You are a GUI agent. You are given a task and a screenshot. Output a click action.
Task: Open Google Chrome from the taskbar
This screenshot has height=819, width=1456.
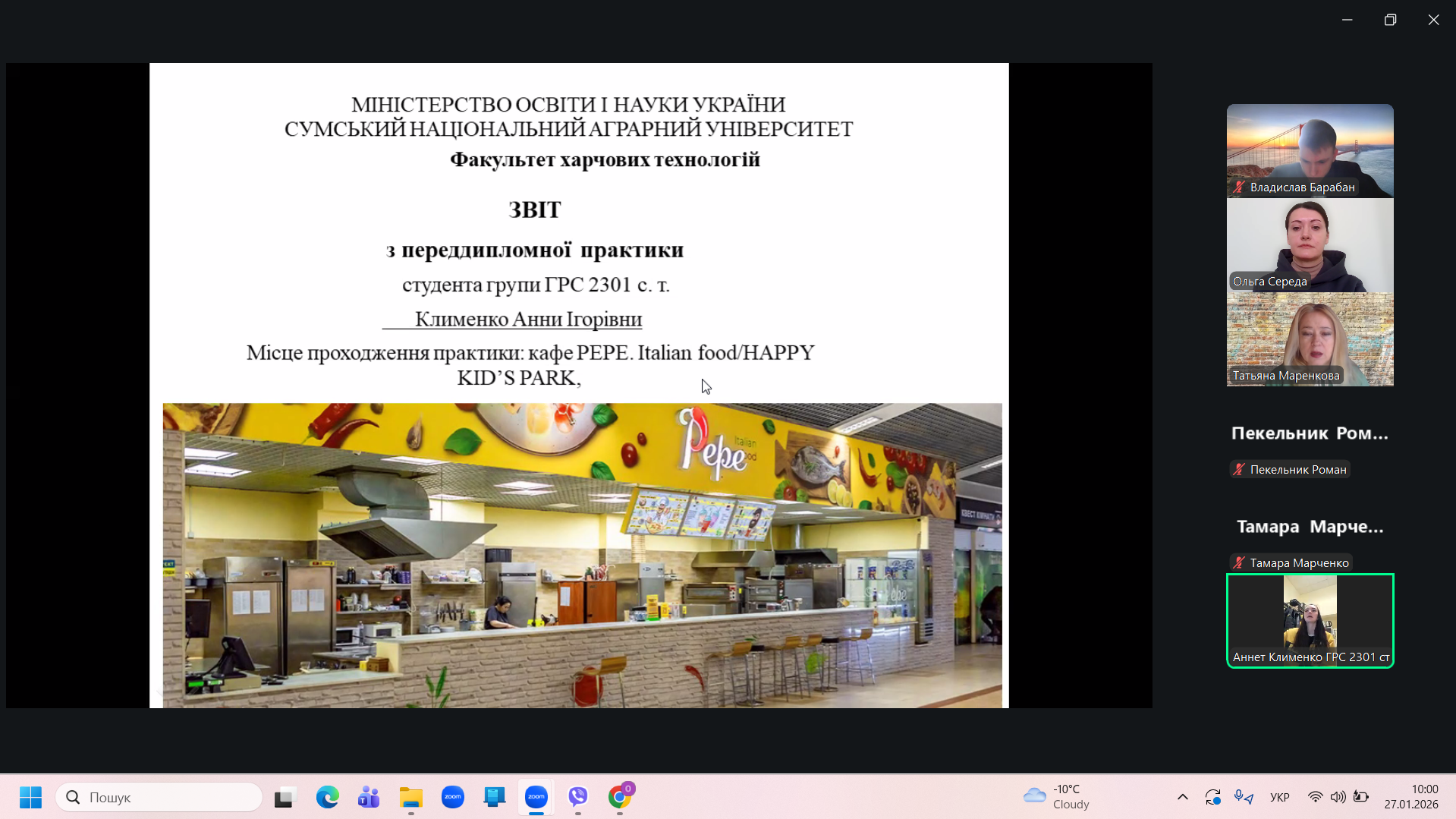pyautogui.click(x=620, y=797)
